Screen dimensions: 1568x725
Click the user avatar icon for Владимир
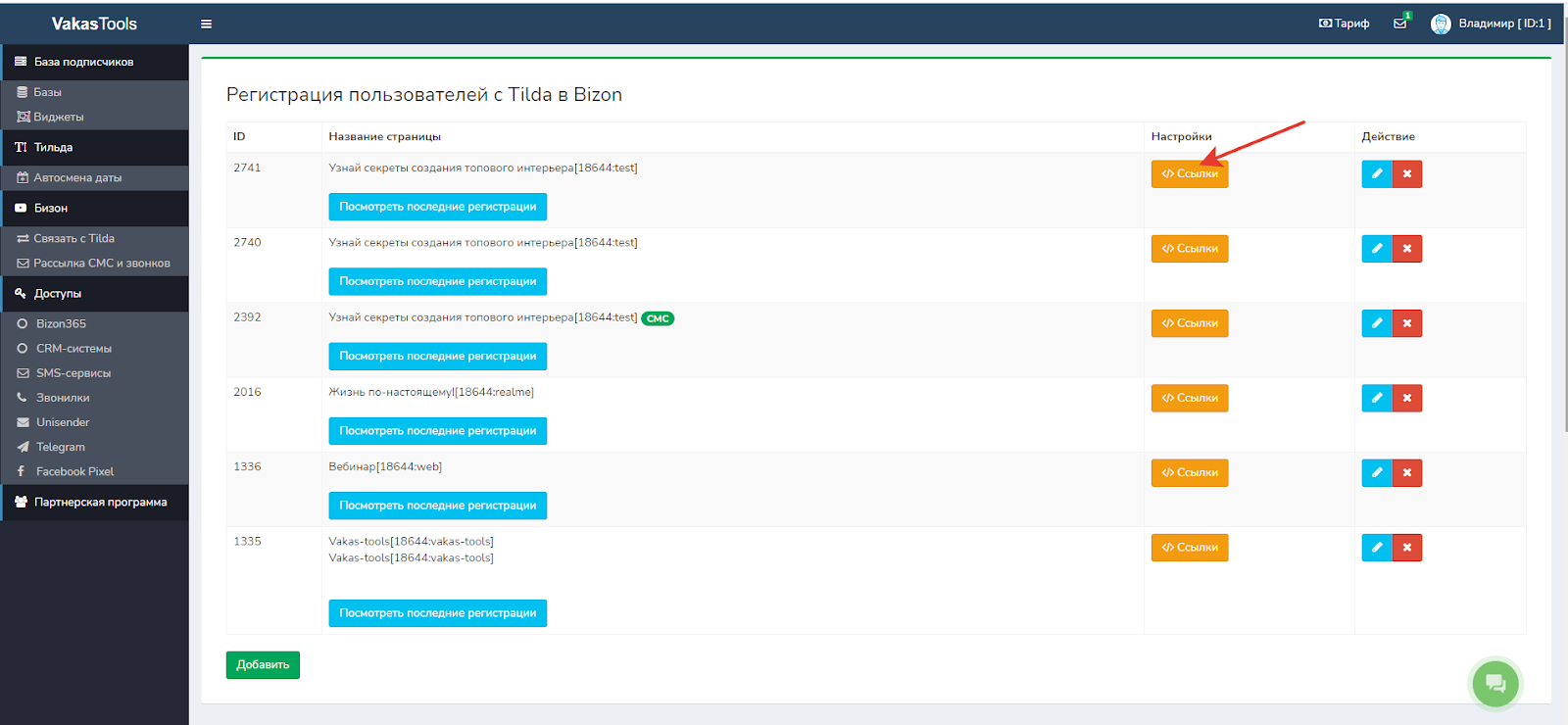tap(1440, 24)
